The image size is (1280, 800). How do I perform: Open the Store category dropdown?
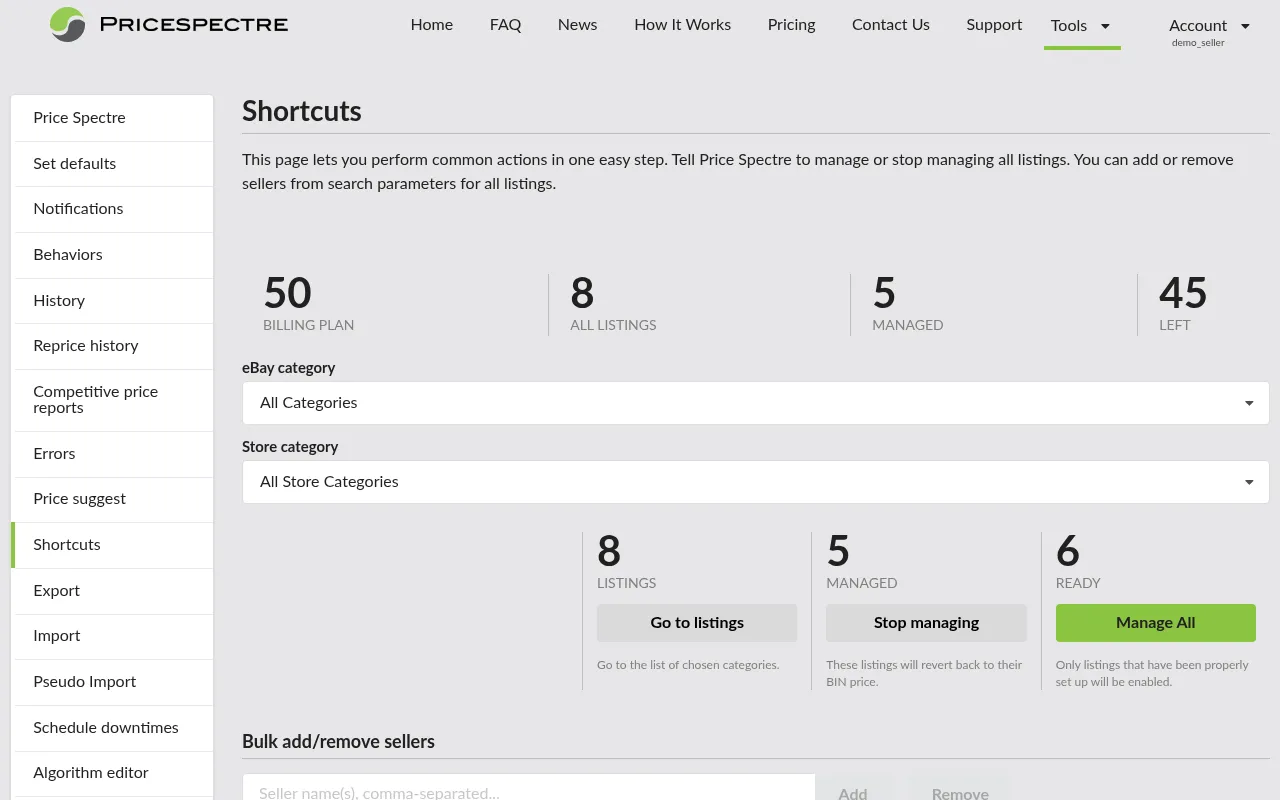click(x=755, y=481)
